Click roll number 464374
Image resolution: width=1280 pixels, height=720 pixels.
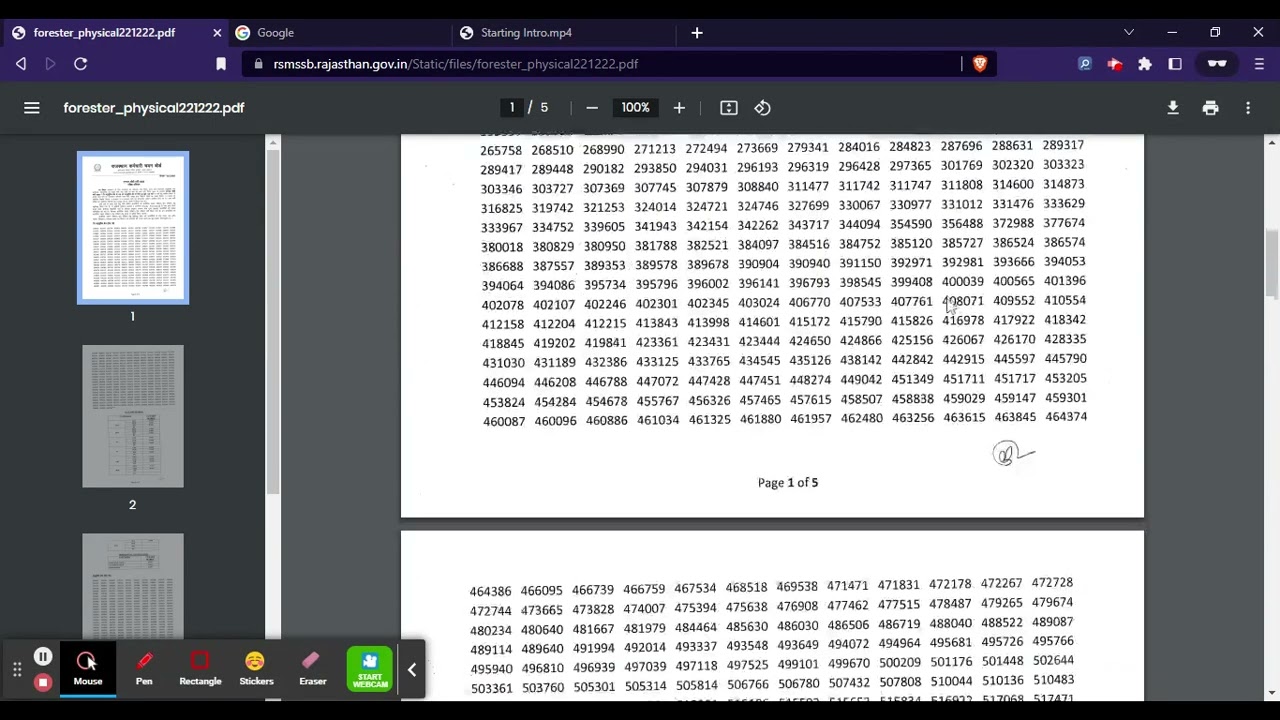1066,417
